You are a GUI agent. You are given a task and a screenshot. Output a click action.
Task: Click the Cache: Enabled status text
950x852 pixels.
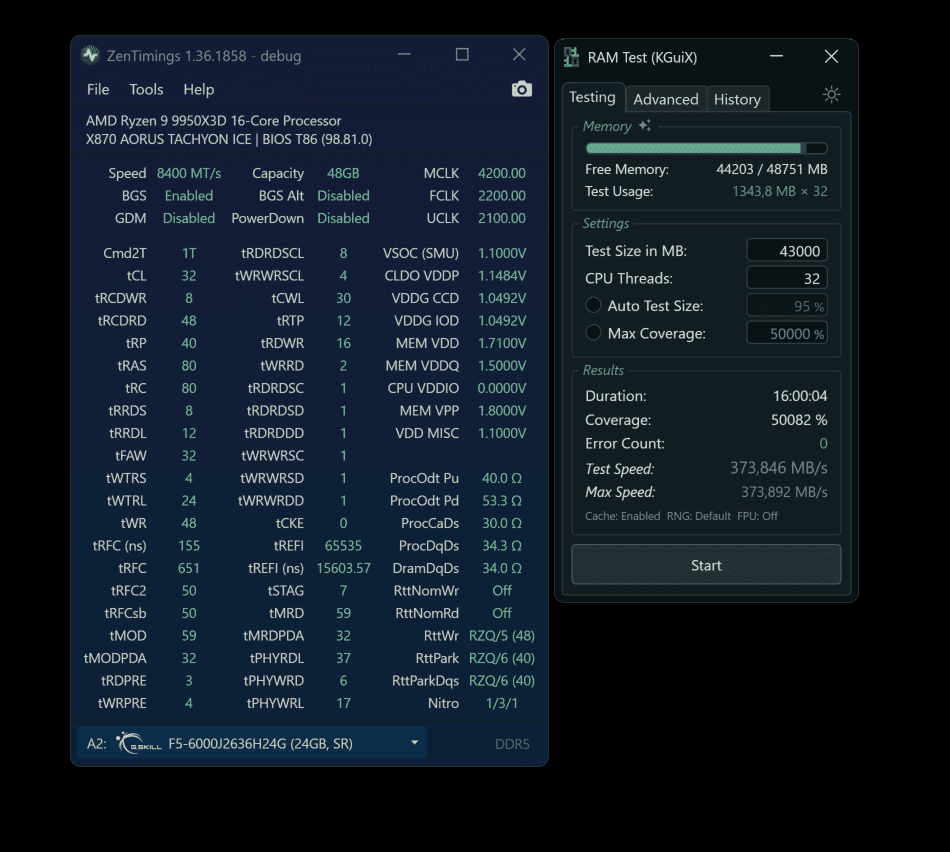point(622,516)
